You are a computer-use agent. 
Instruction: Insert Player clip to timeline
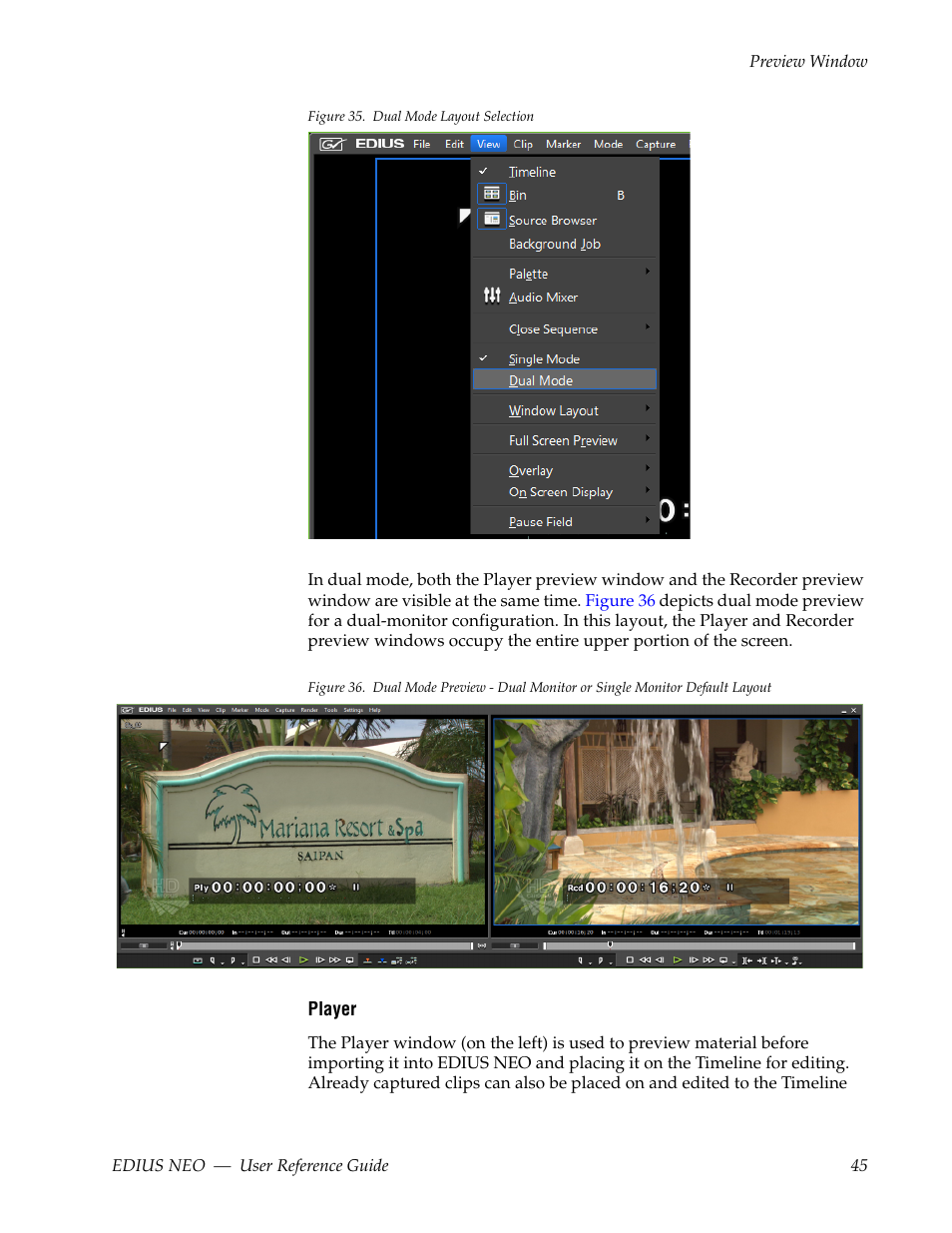(x=368, y=960)
